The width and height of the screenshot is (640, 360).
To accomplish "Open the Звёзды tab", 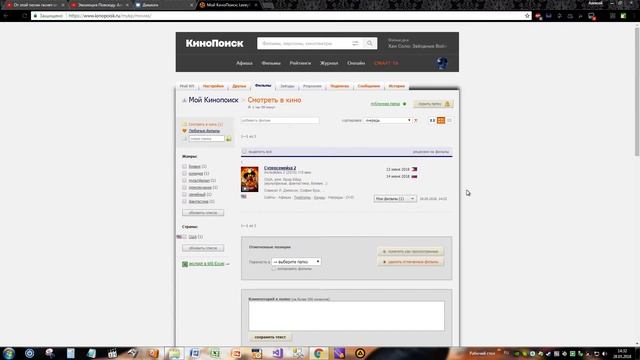I will click(287, 86).
